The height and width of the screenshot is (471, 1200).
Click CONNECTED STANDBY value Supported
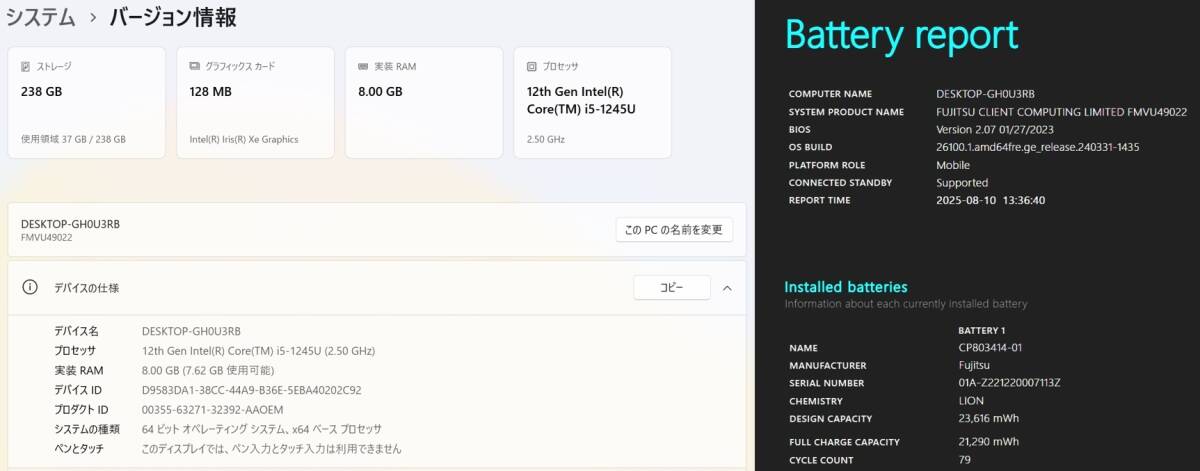[x=962, y=183]
